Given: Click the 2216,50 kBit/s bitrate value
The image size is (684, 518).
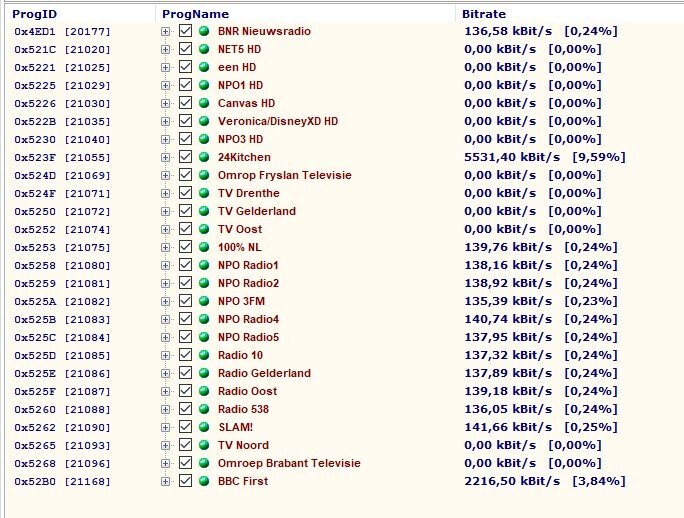Looking at the screenshot, I should 512,481.
